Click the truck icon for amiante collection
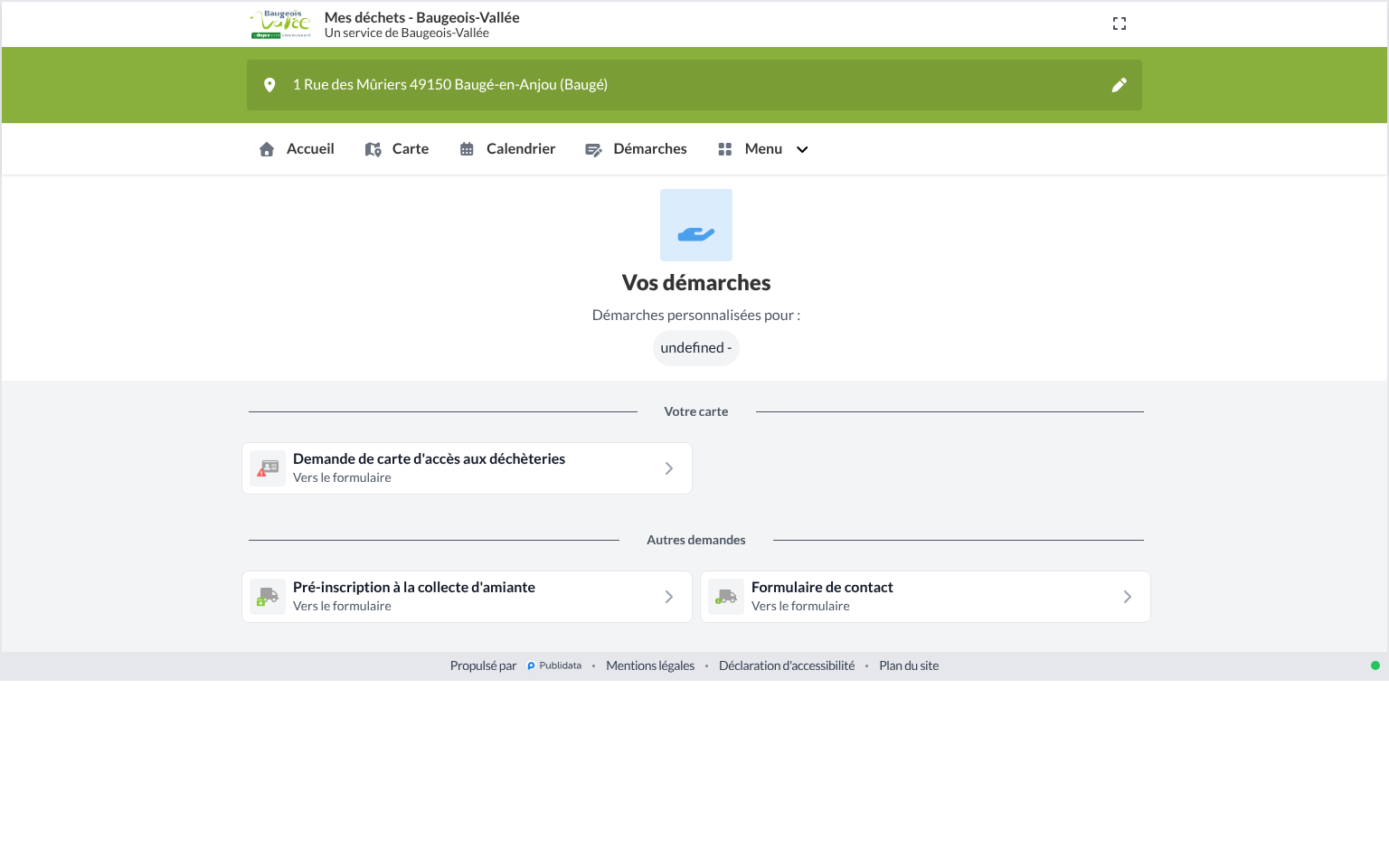This screenshot has width=1389, height=868. coord(268,597)
